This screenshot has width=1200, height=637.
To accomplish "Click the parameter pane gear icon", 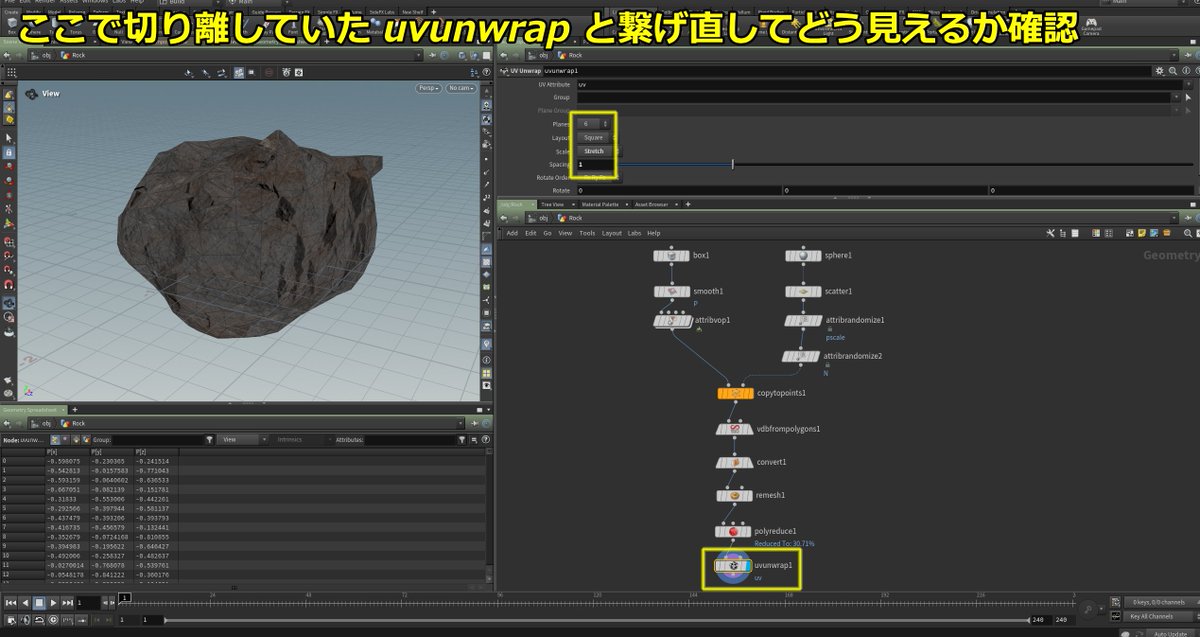I will pyautogui.click(x=1158, y=72).
